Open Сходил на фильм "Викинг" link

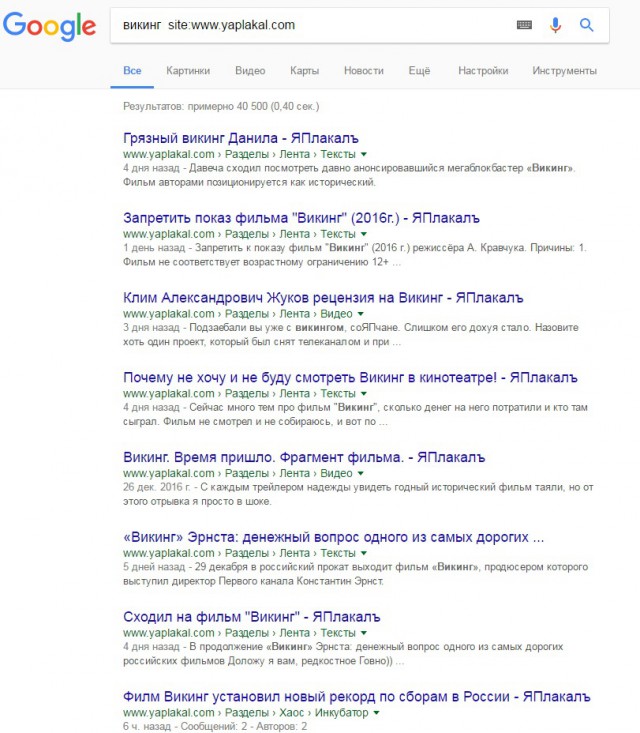252,617
